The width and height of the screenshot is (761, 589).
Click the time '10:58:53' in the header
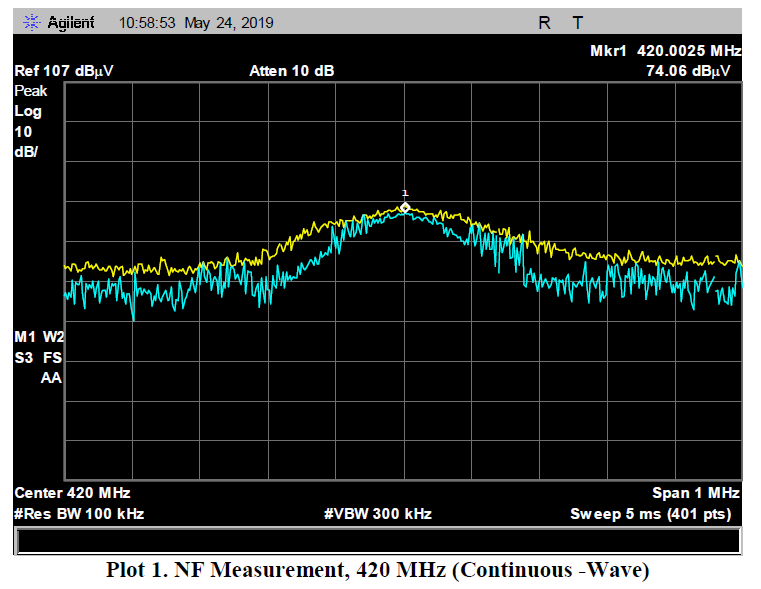(x=147, y=23)
